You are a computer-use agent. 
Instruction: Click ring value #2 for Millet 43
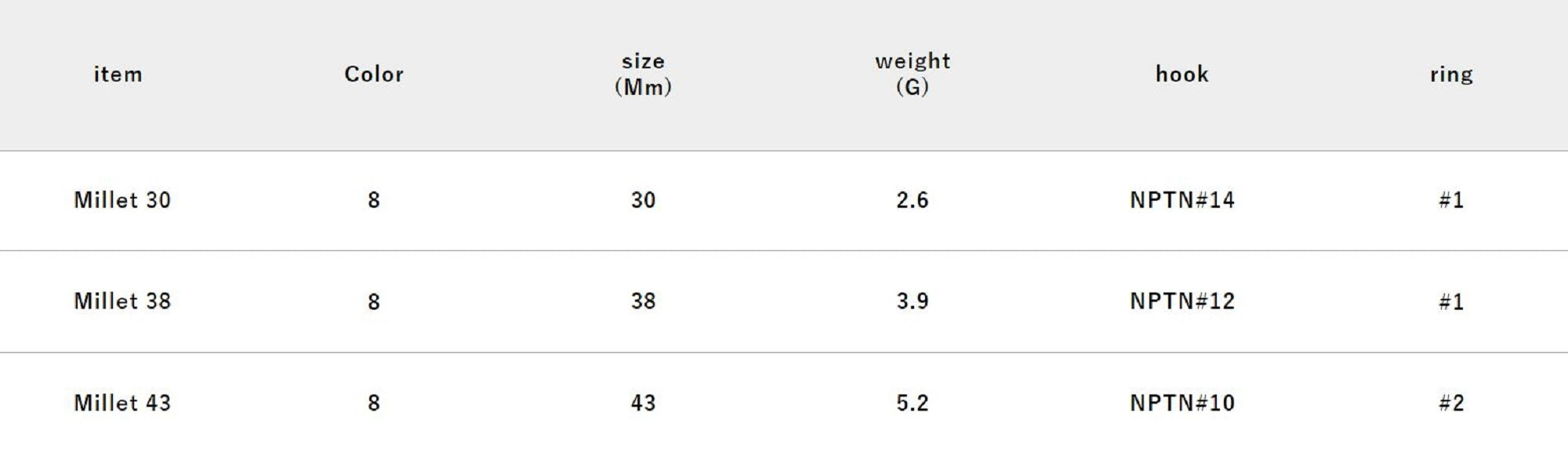(x=1451, y=403)
